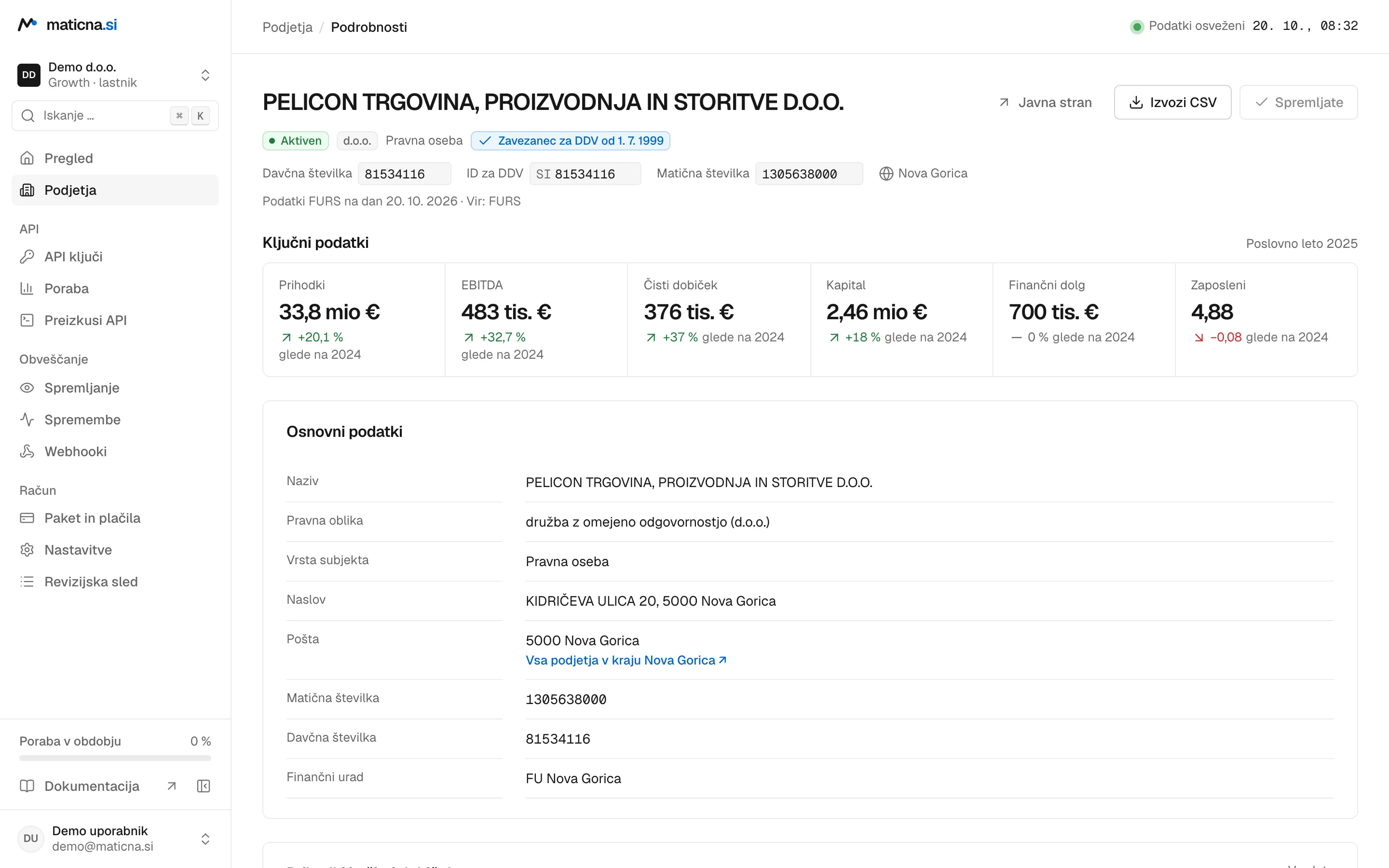Click the Izvozi CSV button

point(1172,102)
